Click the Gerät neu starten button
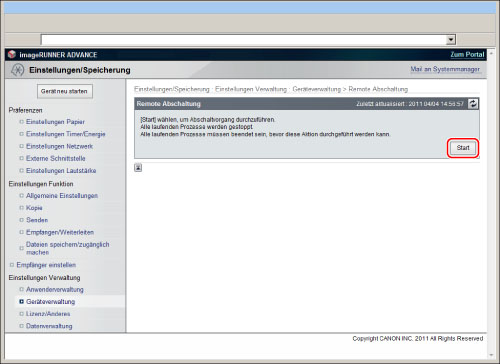 pos(64,91)
